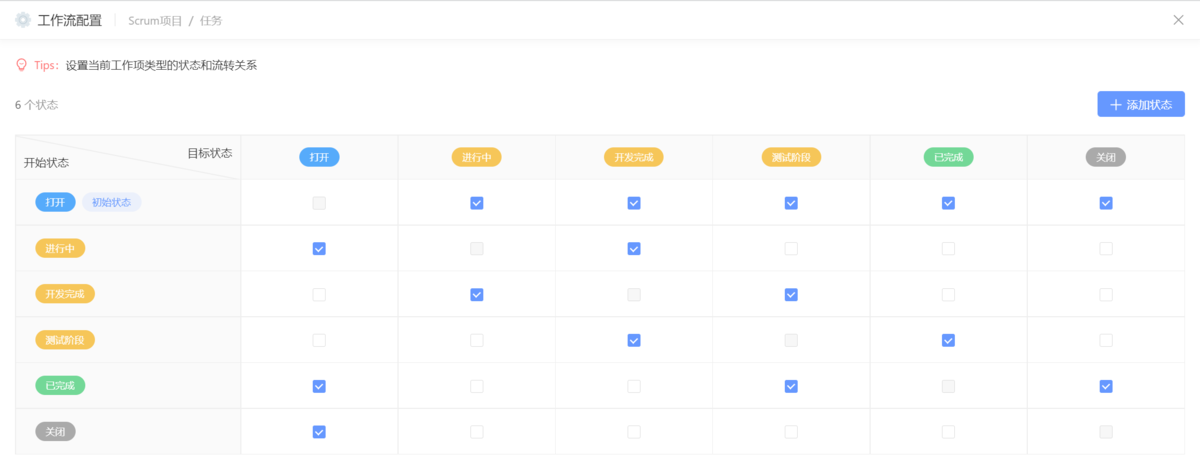The width and height of the screenshot is (1200, 470).
Task: Uncheck 进行中 to 打开 transition
Action: click(x=319, y=249)
